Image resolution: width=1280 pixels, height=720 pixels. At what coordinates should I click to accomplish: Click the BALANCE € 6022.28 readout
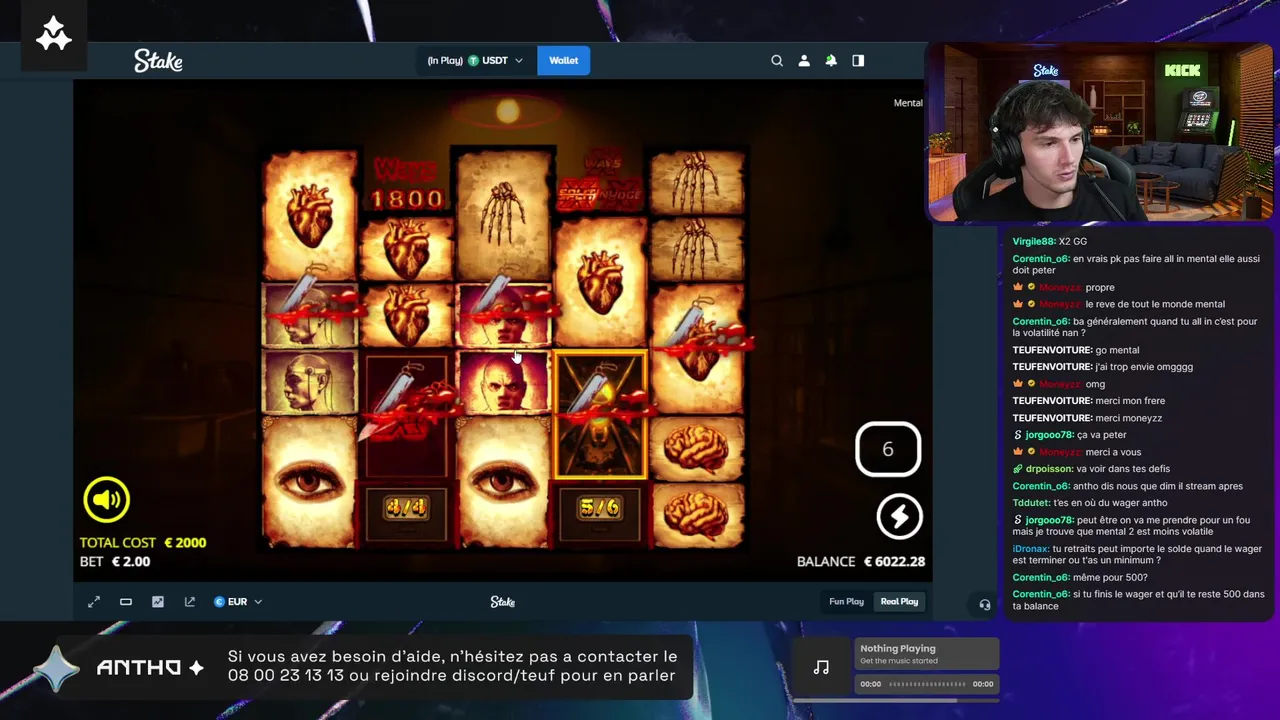click(x=861, y=562)
